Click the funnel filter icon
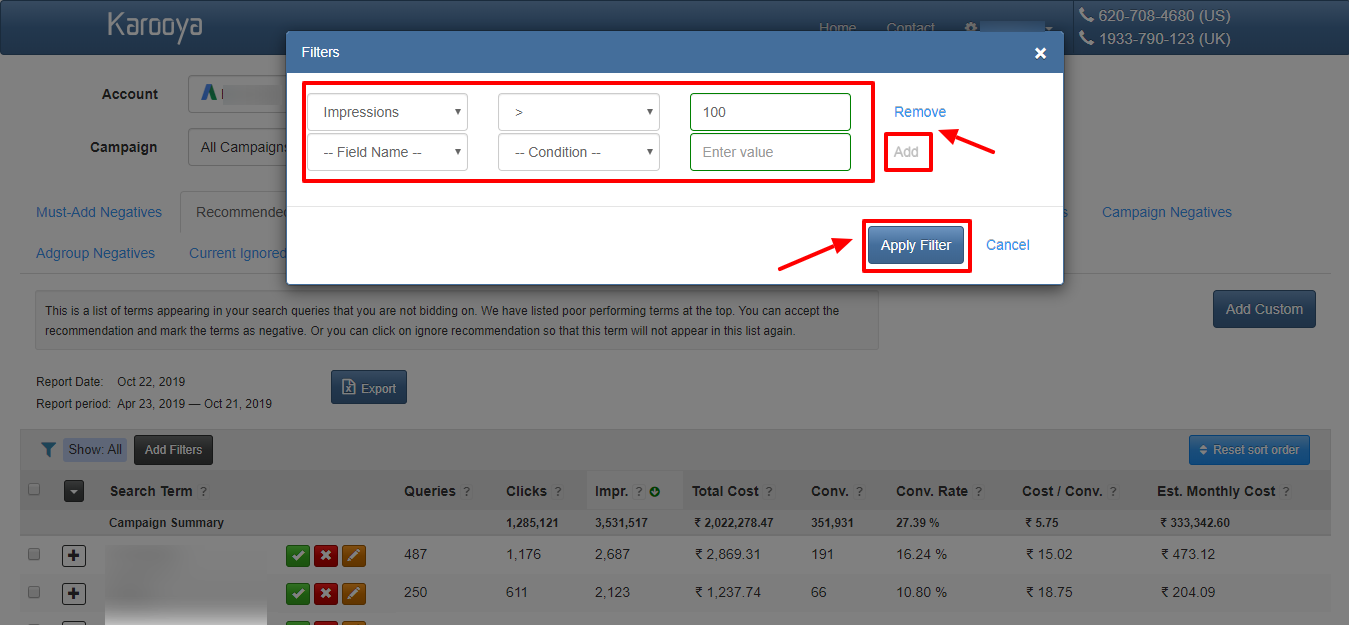 click(48, 450)
